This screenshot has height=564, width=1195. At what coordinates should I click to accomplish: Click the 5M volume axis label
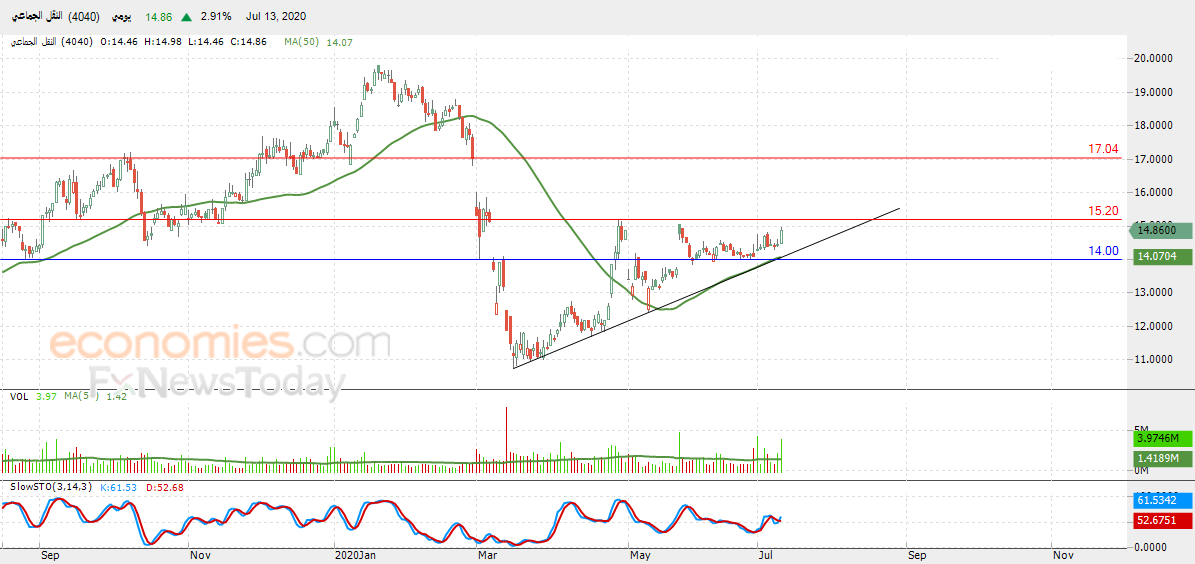pos(1141,428)
